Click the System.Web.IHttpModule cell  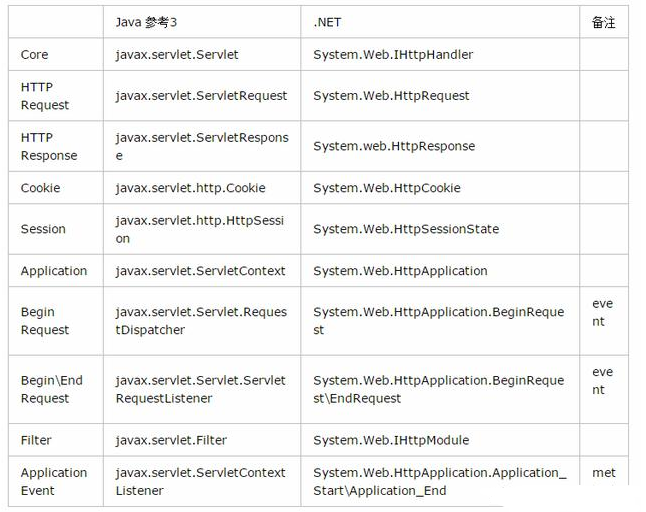tap(391, 440)
